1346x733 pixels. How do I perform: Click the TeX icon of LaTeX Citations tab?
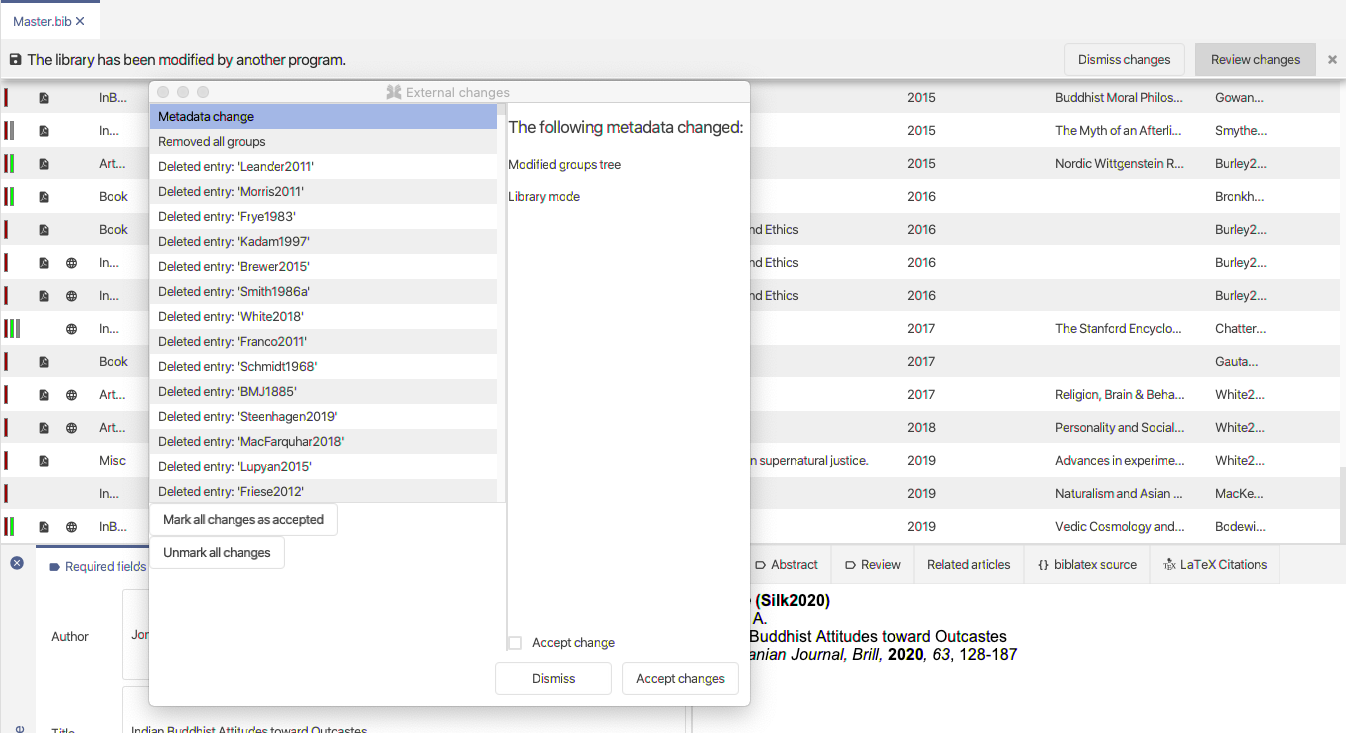(1169, 565)
